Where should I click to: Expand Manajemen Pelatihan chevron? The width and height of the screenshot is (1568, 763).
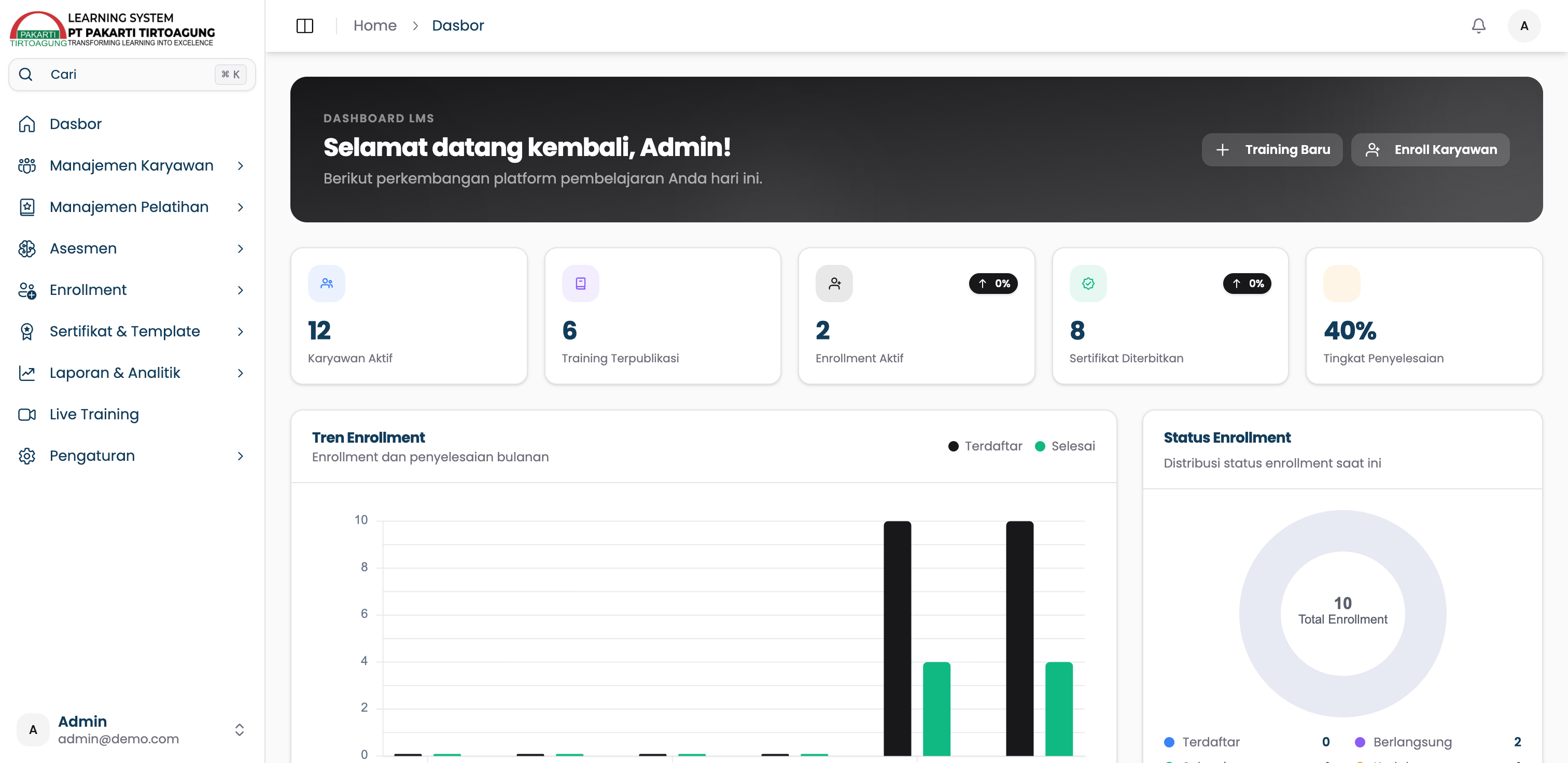coord(241,207)
